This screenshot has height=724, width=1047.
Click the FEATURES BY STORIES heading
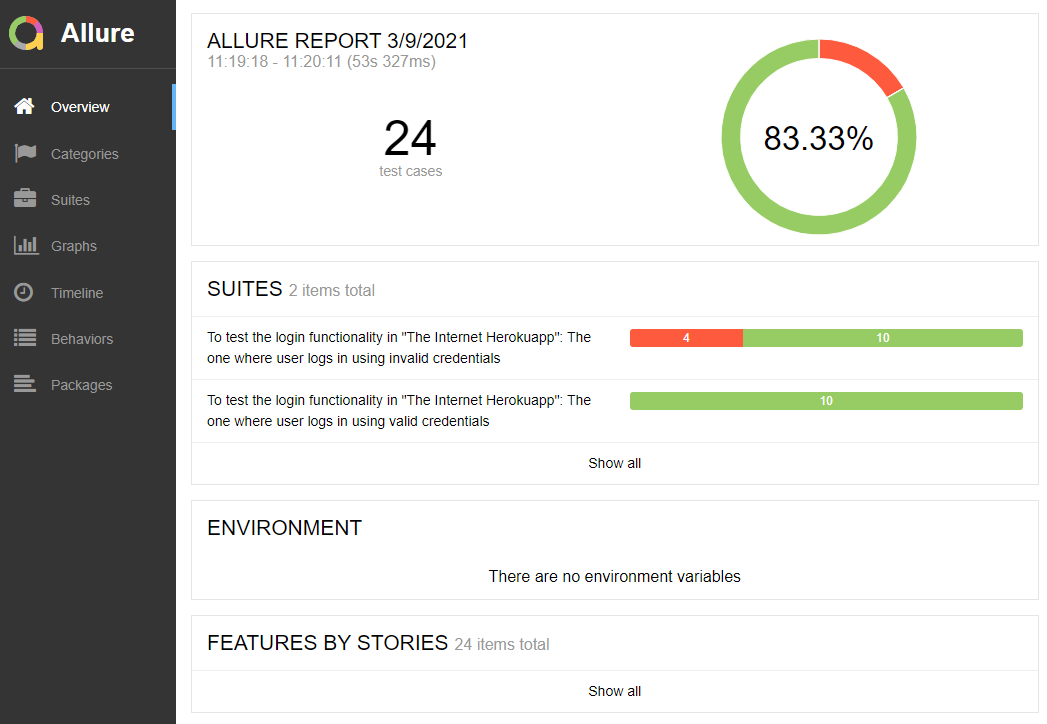[327, 643]
